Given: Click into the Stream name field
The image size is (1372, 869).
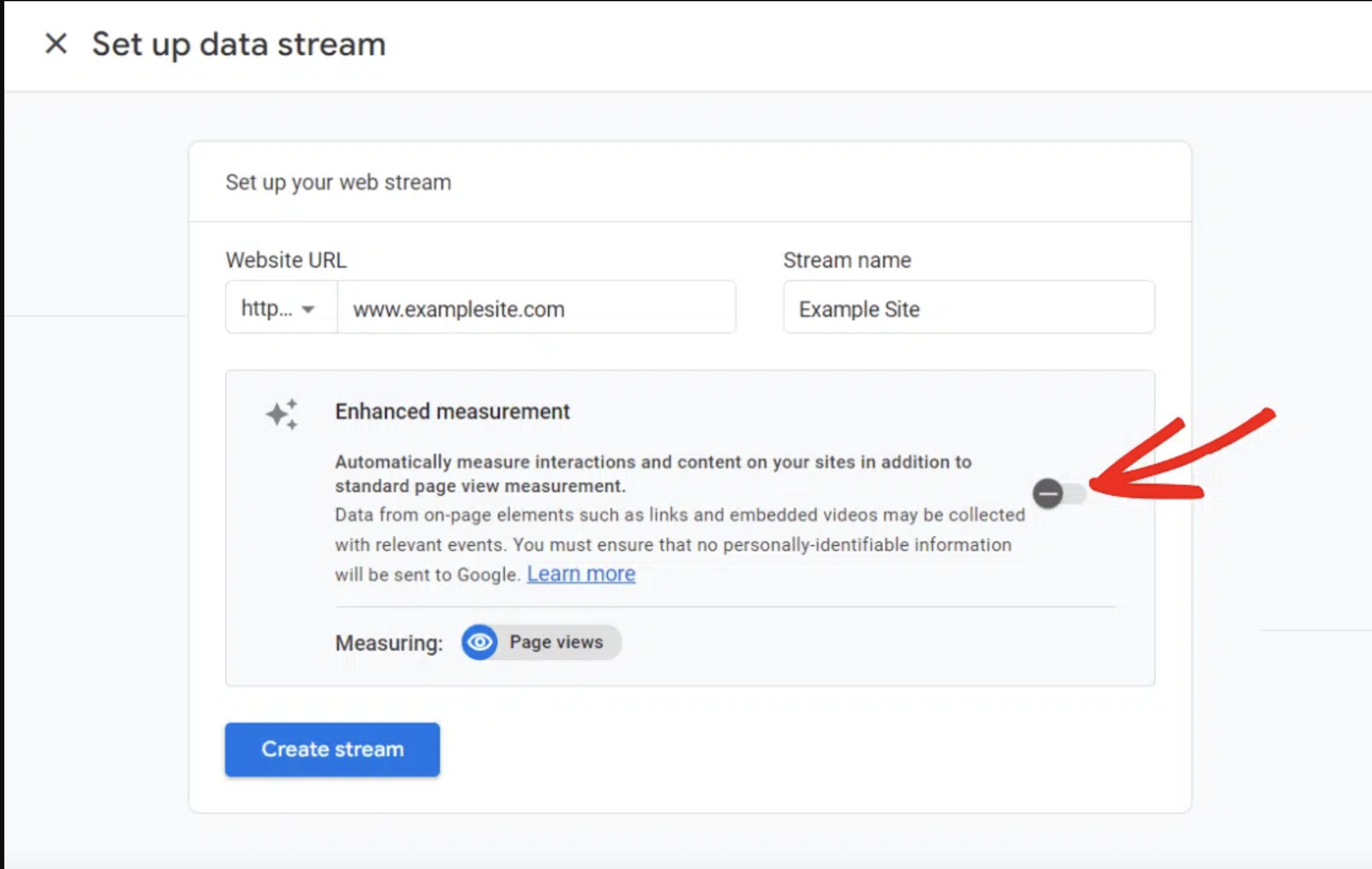Looking at the screenshot, I should [968, 308].
